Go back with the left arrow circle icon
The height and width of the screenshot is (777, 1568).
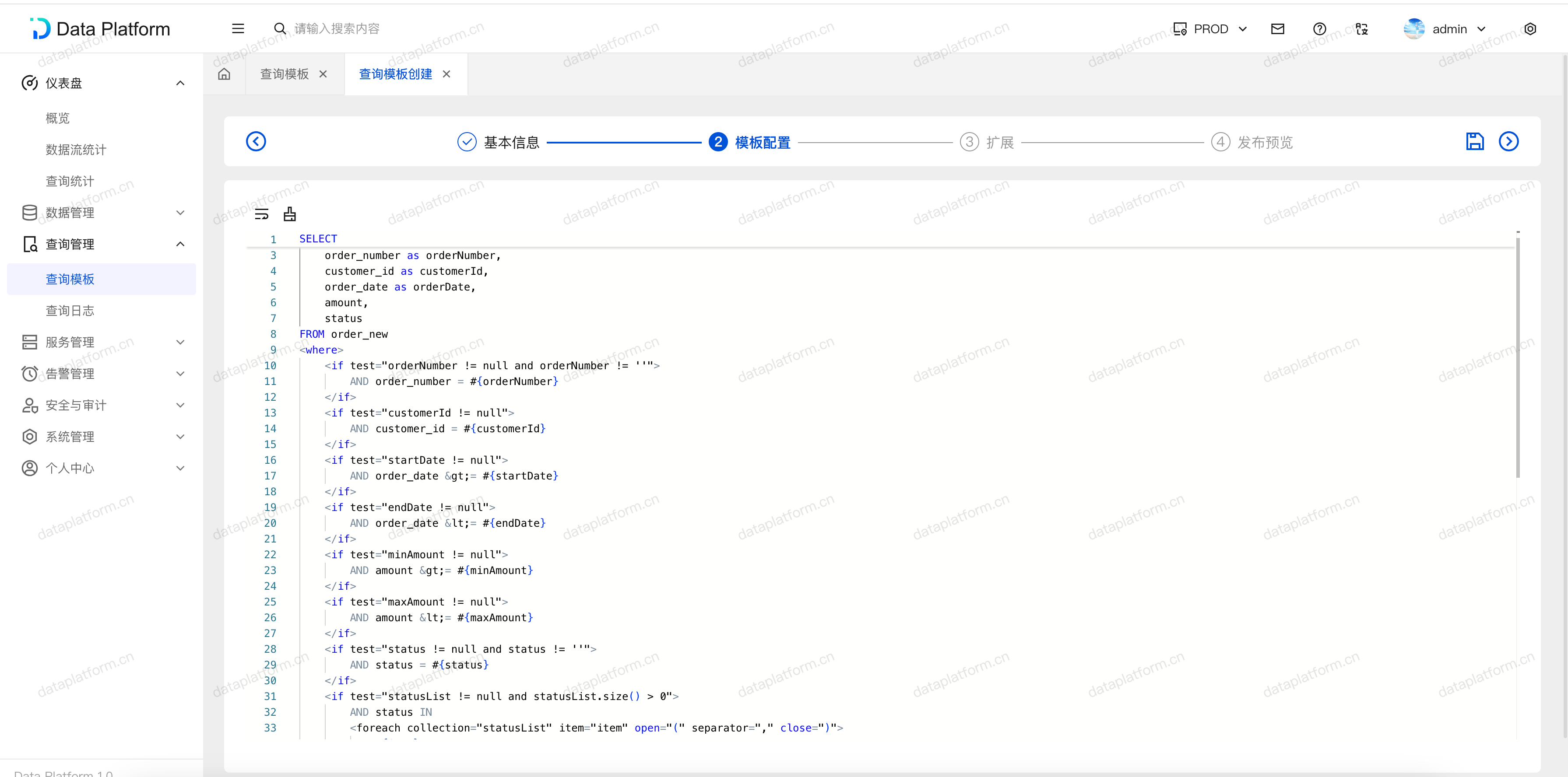coord(256,142)
